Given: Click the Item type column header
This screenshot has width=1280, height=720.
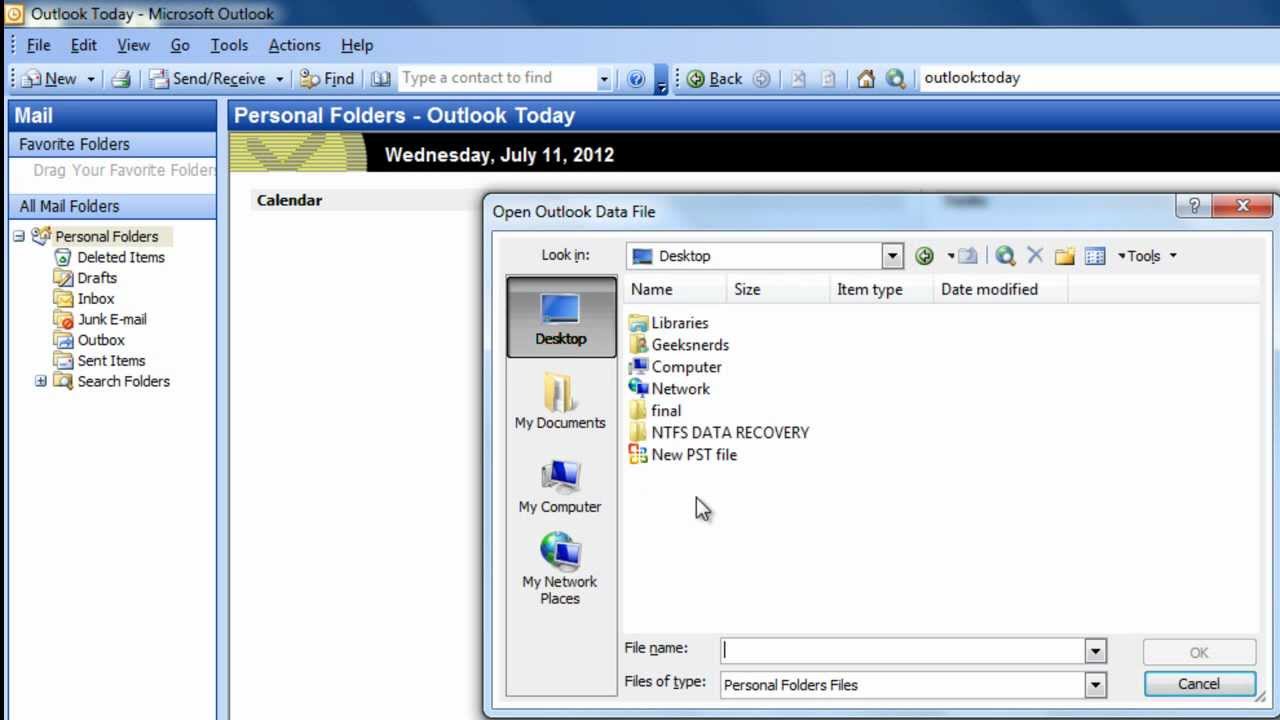Looking at the screenshot, I should point(882,289).
